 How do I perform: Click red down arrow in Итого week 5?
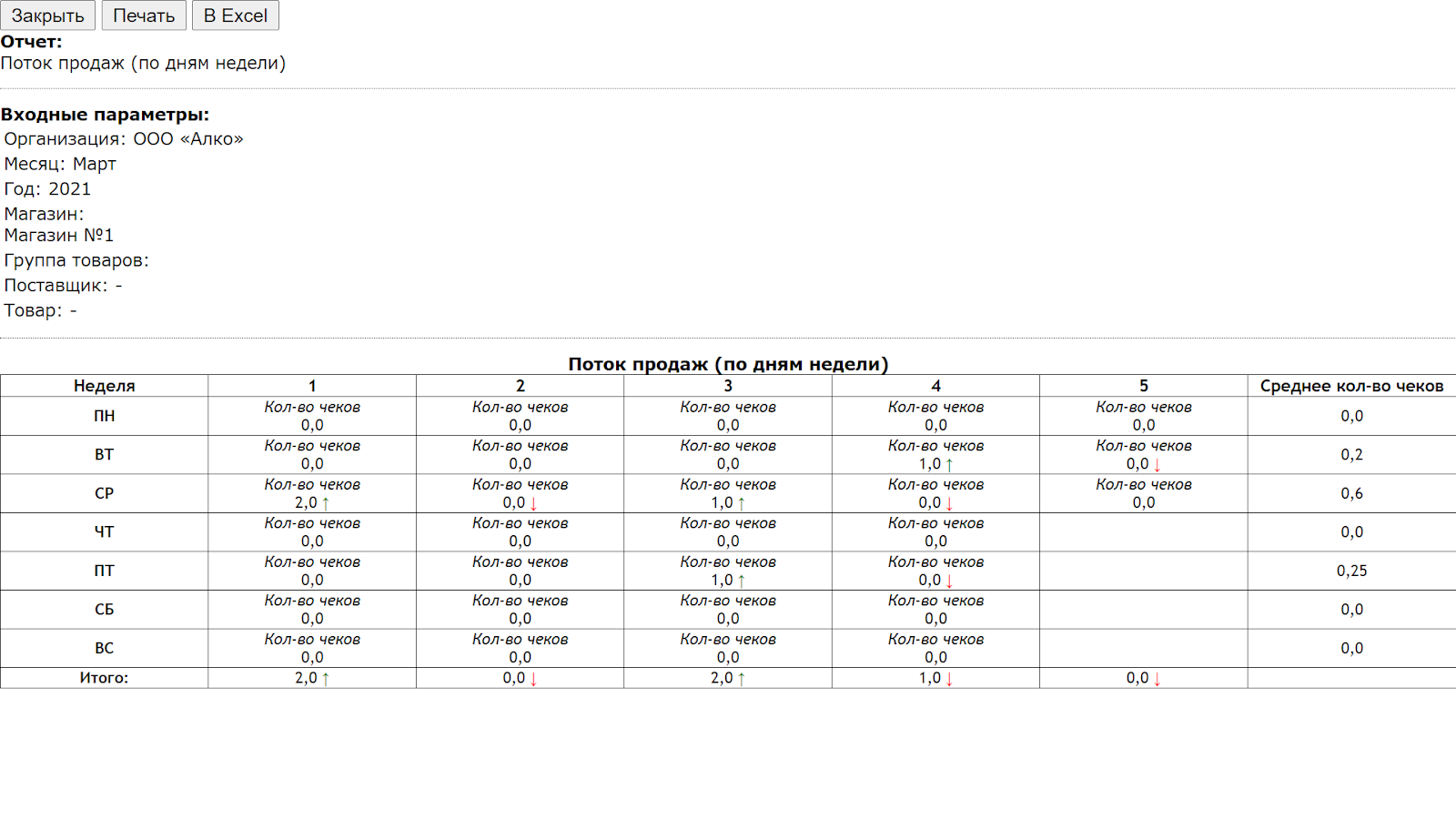1157,679
